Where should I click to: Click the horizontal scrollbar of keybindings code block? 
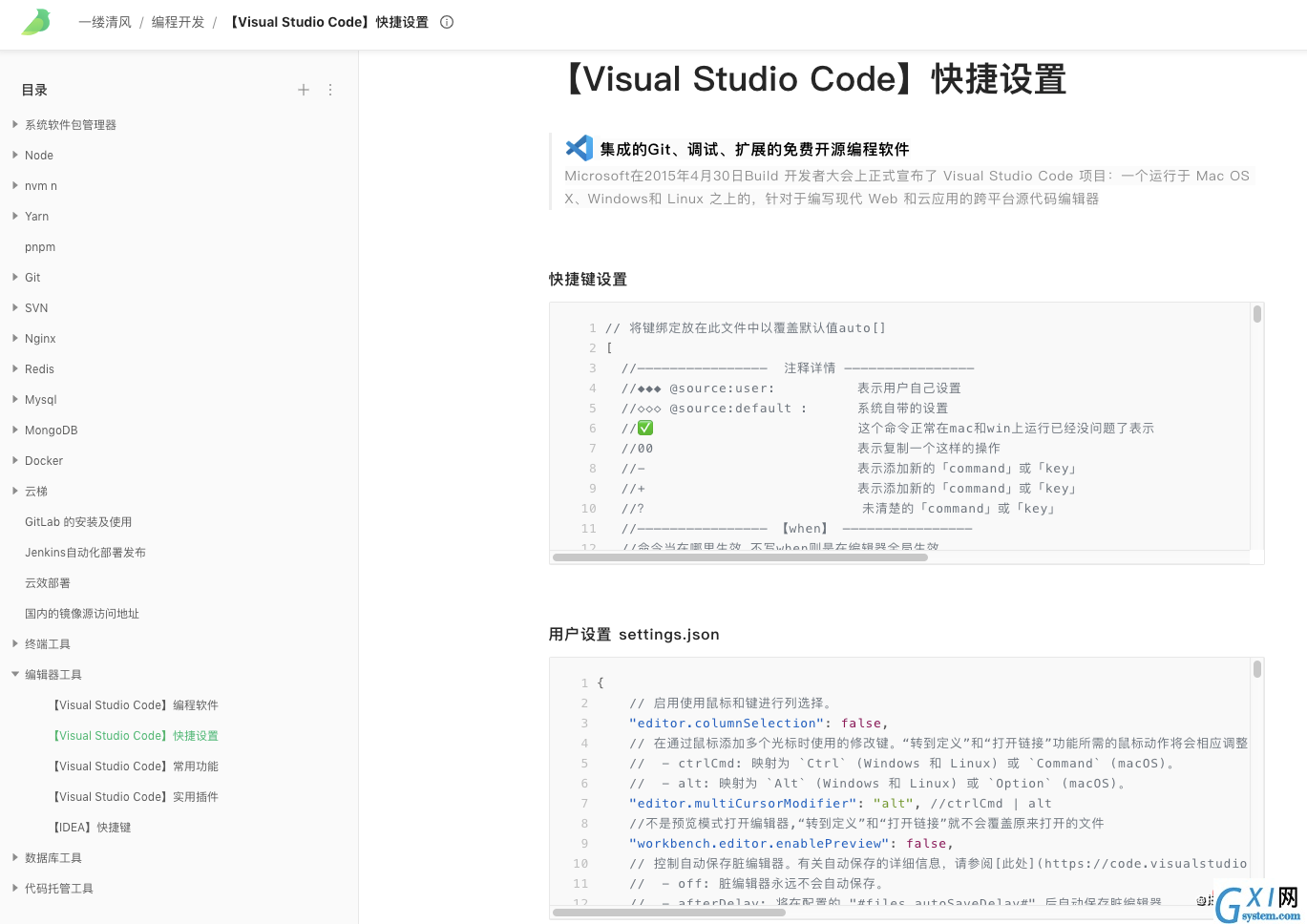(x=740, y=557)
